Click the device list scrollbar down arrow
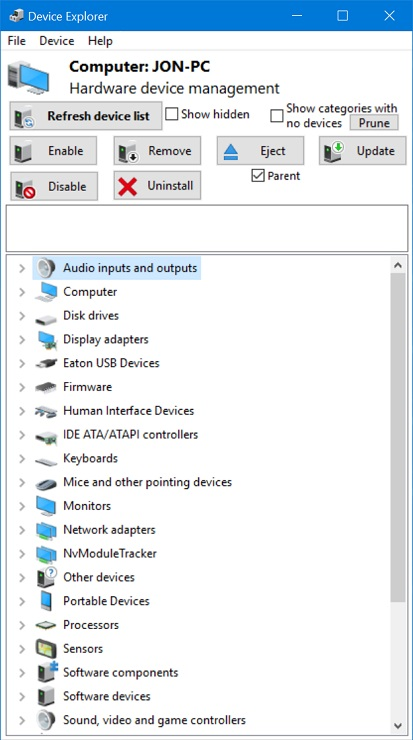 point(397,725)
